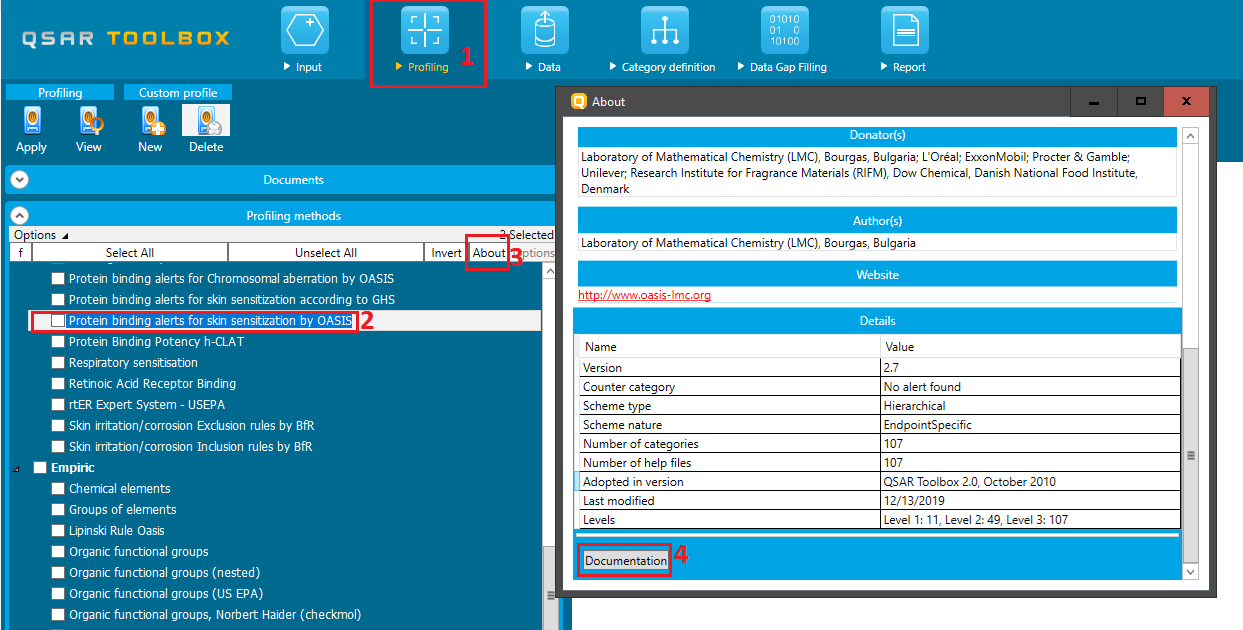Image resolution: width=1243 pixels, height=630 pixels.
Task: Select the Counter category row
Action: [x=879, y=387]
